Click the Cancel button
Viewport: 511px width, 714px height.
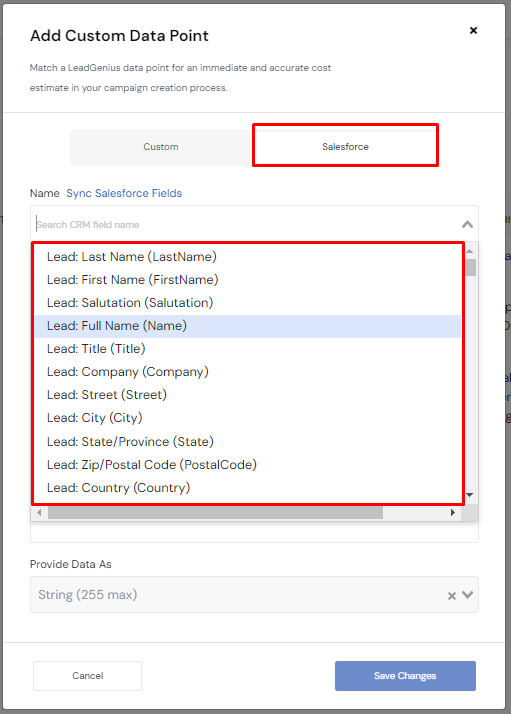pos(87,676)
